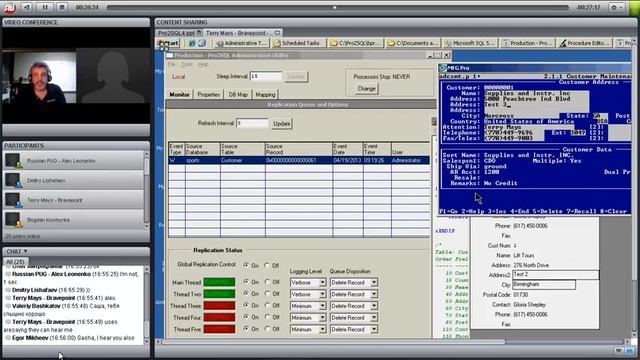Click the City field containing Birmingham

pyautogui.click(x=544, y=284)
